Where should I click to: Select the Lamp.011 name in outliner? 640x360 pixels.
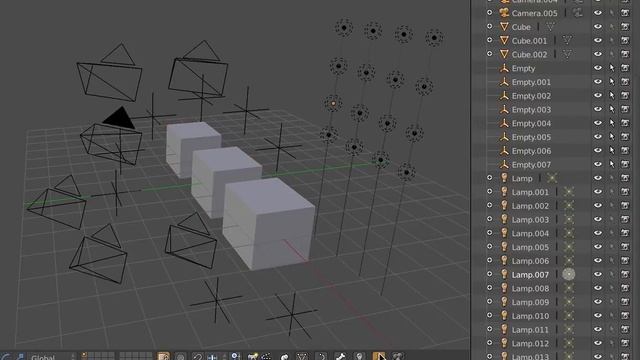530,330
